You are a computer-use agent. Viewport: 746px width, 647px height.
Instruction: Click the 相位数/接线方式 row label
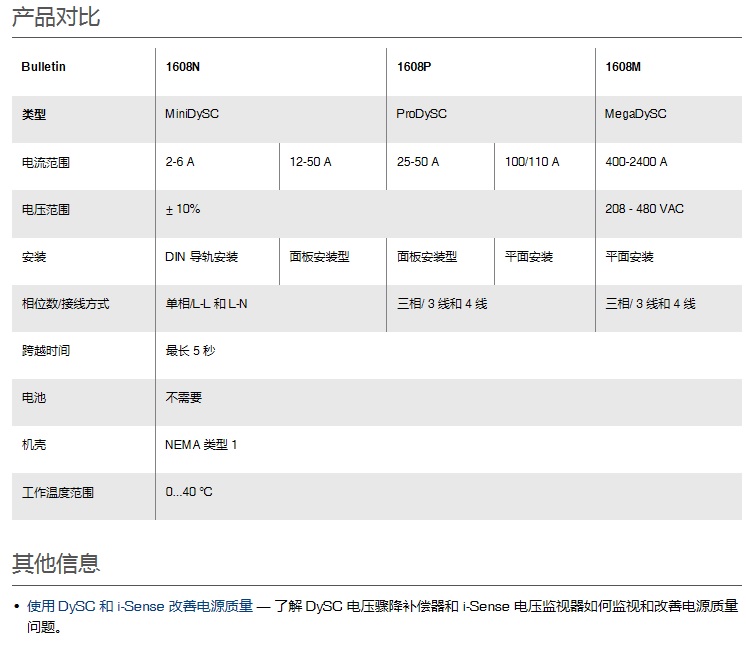(x=65, y=304)
